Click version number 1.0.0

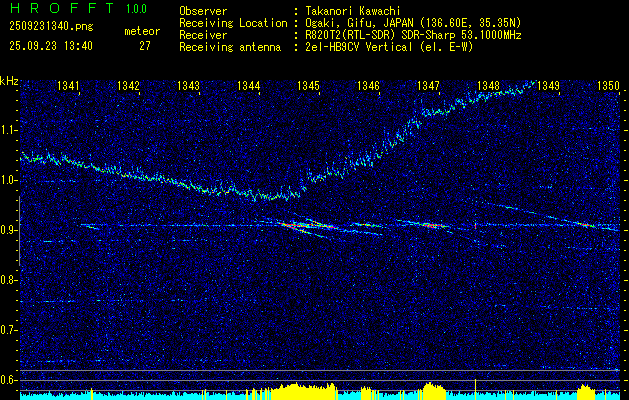pos(136,9)
